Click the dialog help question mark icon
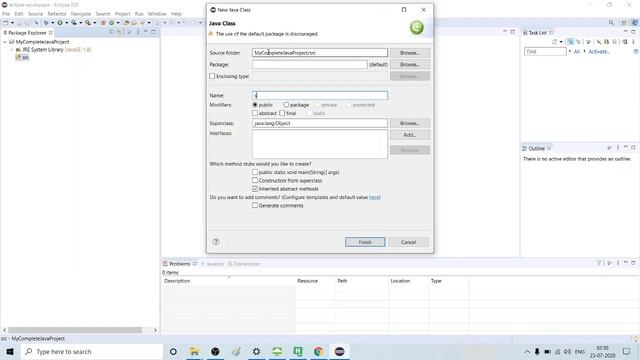Image resolution: width=640 pixels, height=360 pixels. click(x=216, y=242)
